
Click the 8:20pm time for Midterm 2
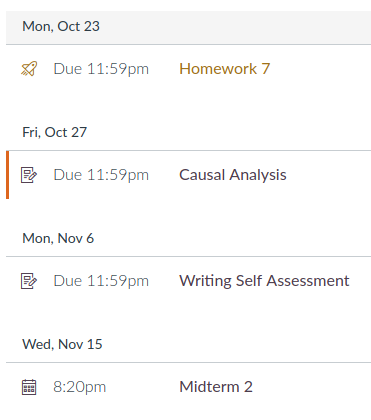click(79, 387)
